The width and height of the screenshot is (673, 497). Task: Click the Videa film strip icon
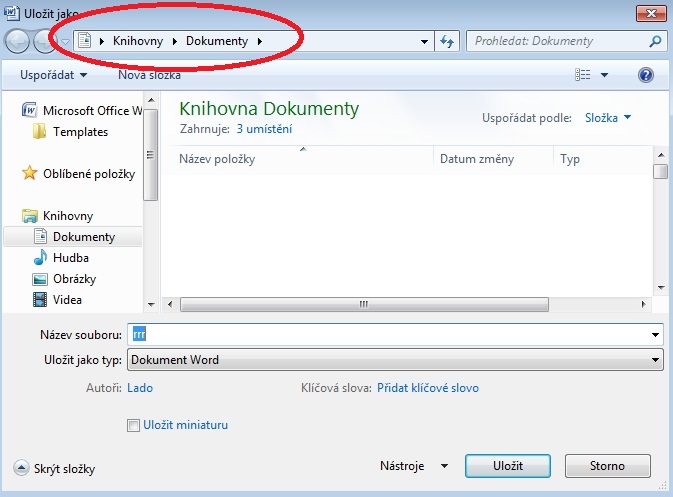click(x=40, y=300)
